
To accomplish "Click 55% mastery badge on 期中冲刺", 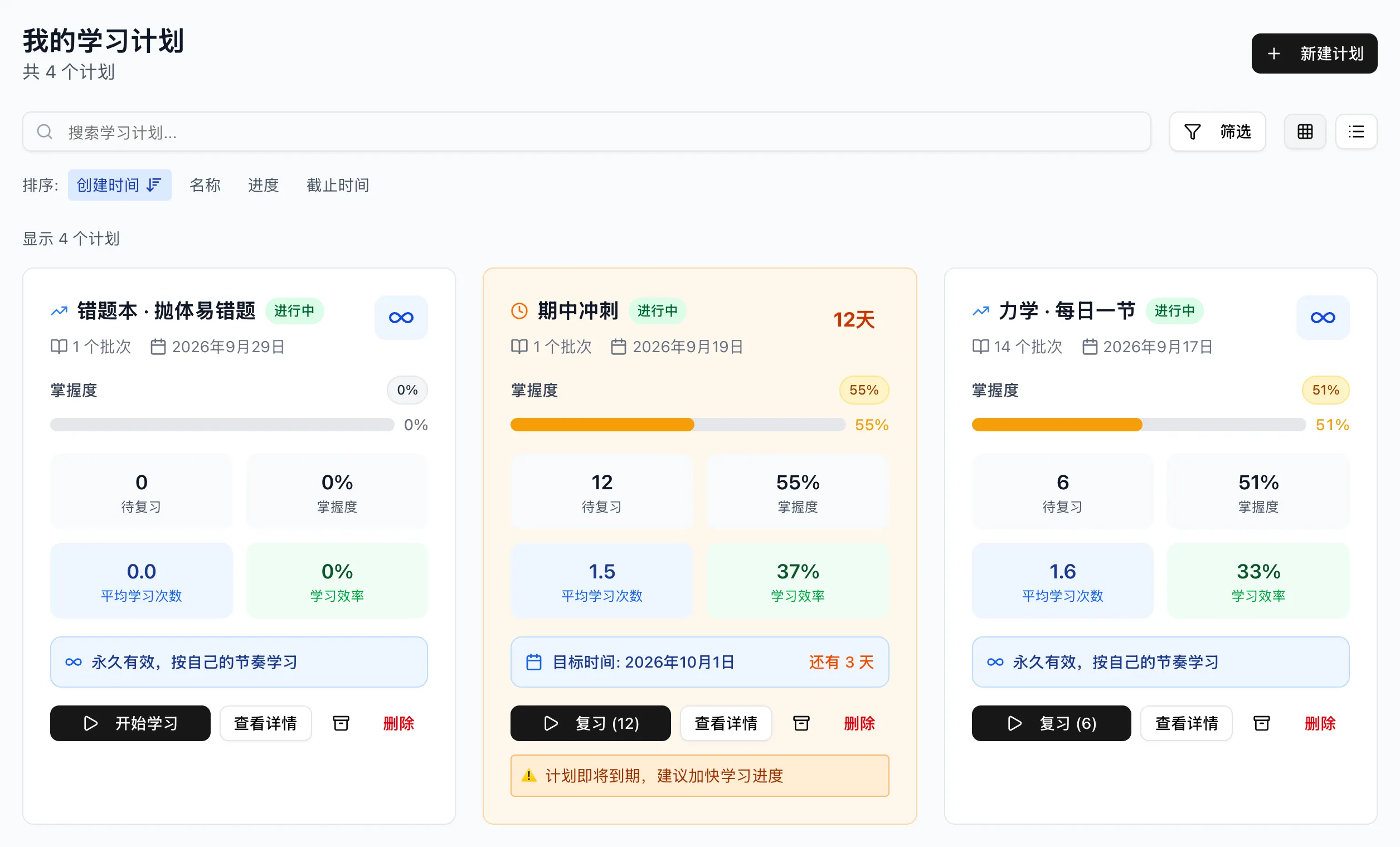I will [x=863, y=390].
